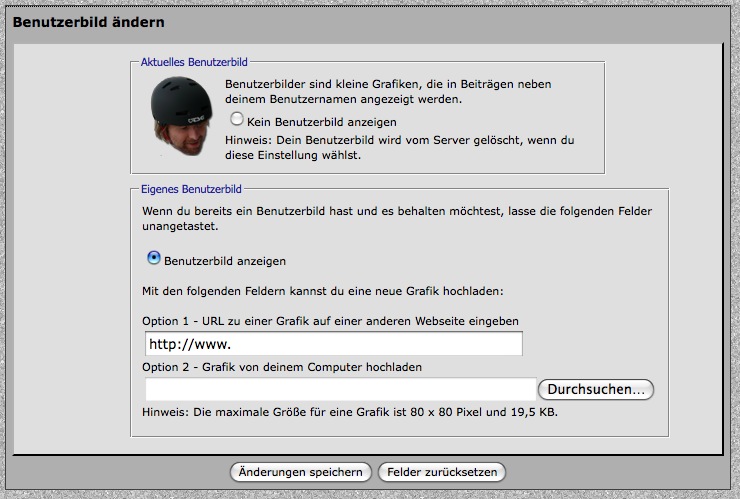Viewport: 740px width, 499px height.
Task: Click the Benutzerbild ändern heading
Action: (x=89, y=22)
